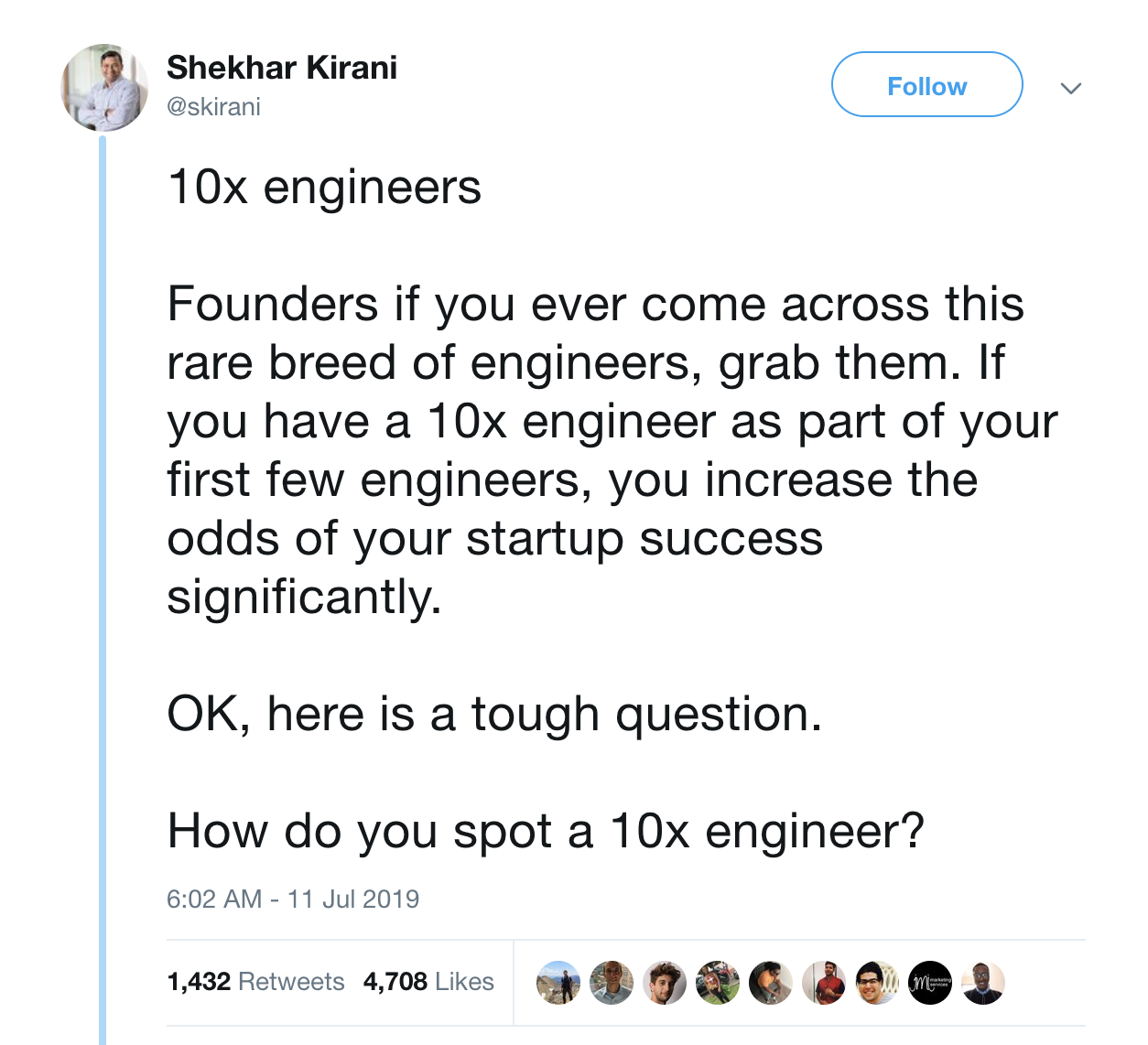This screenshot has width=1148, height=1045.
Task: Open the black JM marketing services avatar
Action: (x=930, y=983)
